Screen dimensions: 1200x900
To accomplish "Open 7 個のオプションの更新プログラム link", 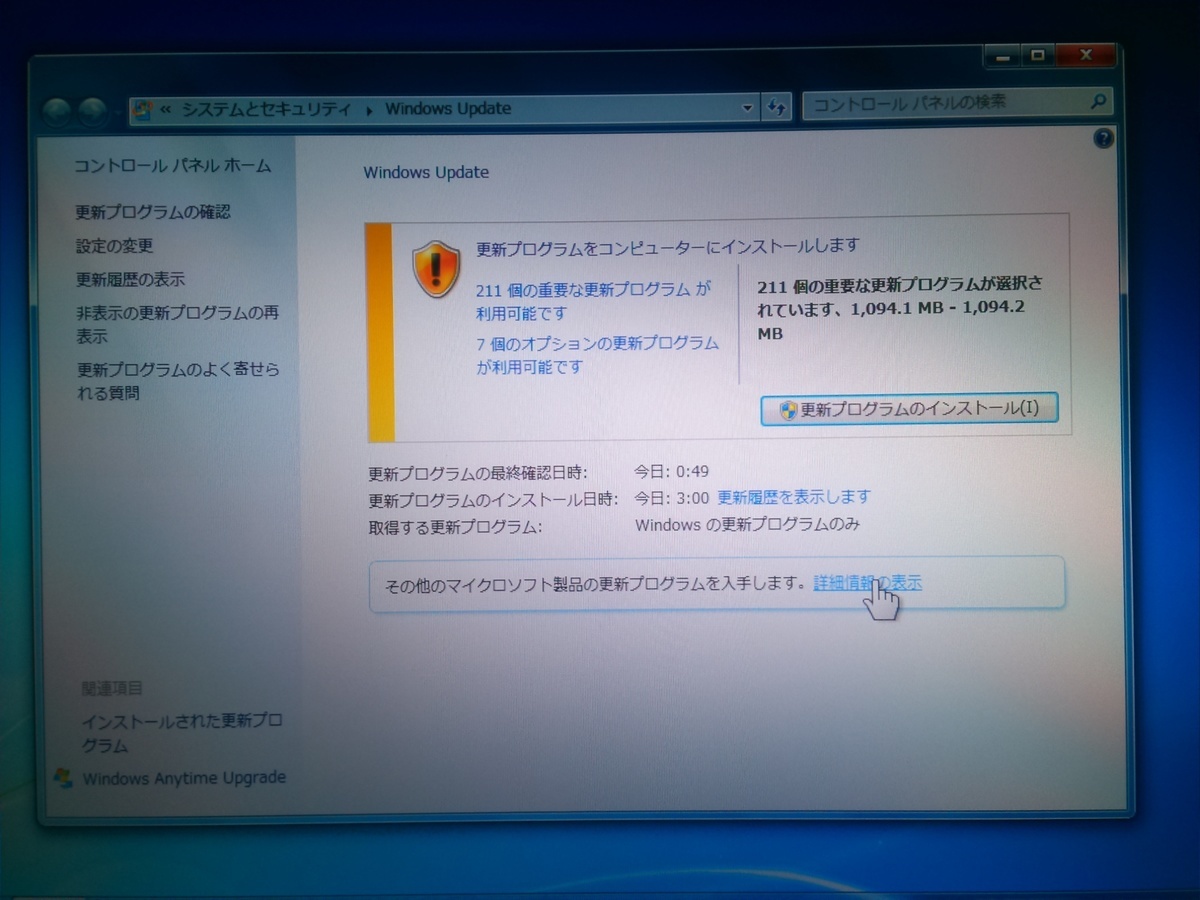I will pos(597,355).
